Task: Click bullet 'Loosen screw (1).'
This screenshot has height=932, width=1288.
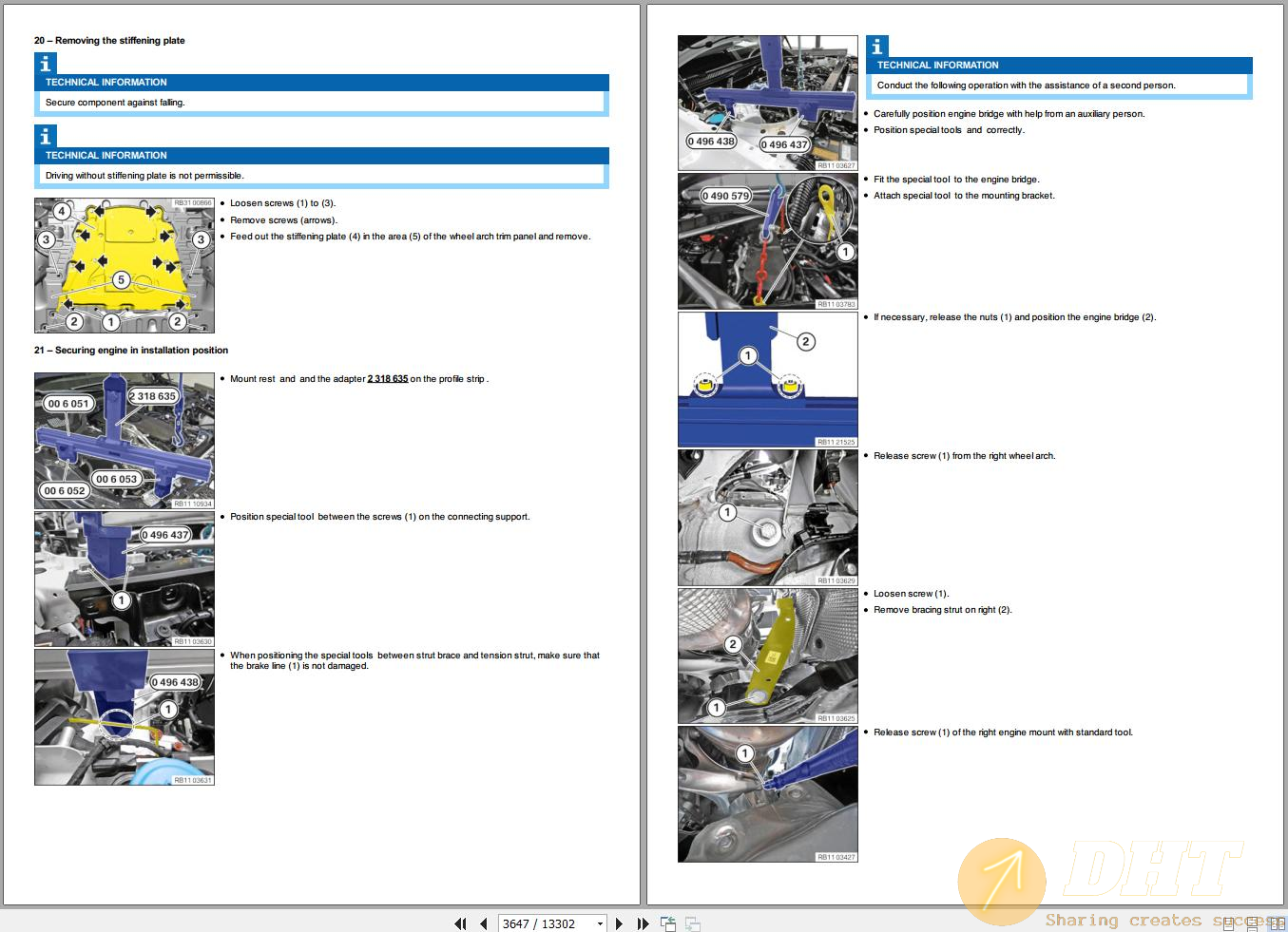Action: (x=912, y=594)
